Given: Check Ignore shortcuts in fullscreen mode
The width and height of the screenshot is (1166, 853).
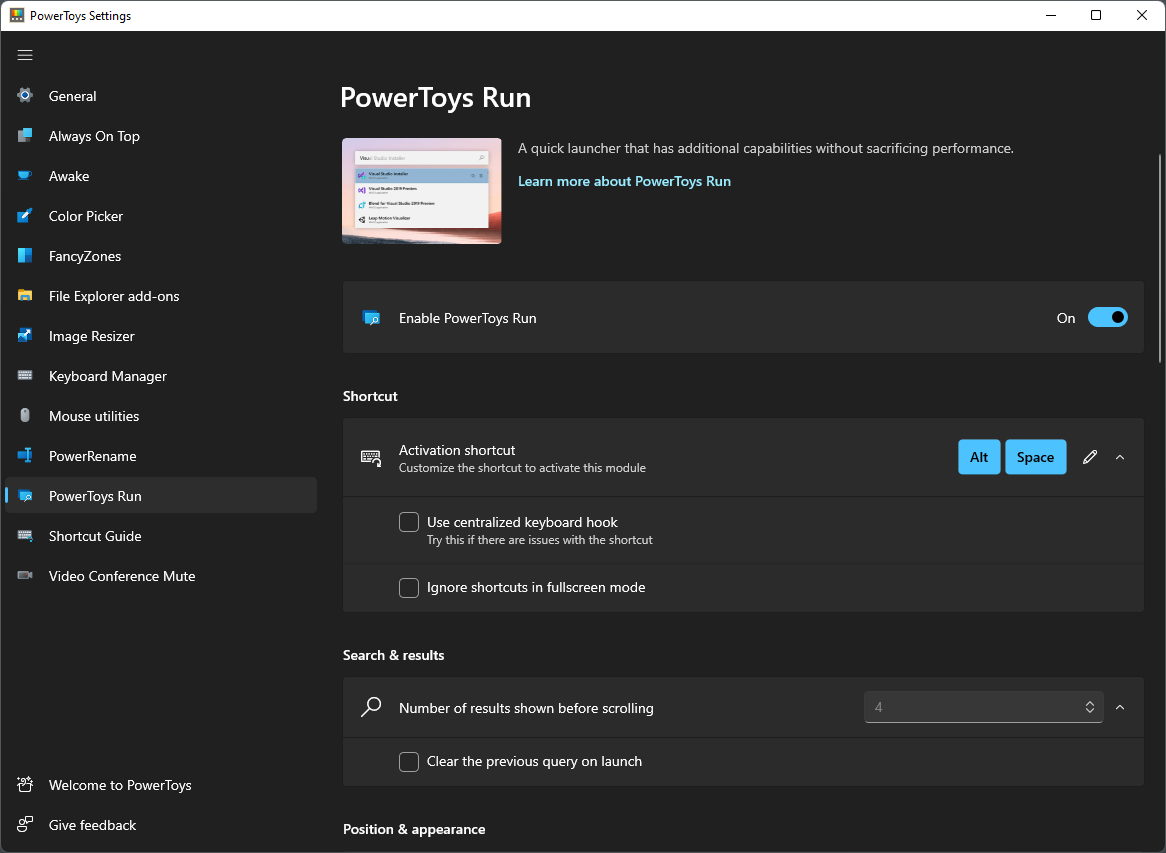Looking at the screenshot, I should (x=409, y=588).
